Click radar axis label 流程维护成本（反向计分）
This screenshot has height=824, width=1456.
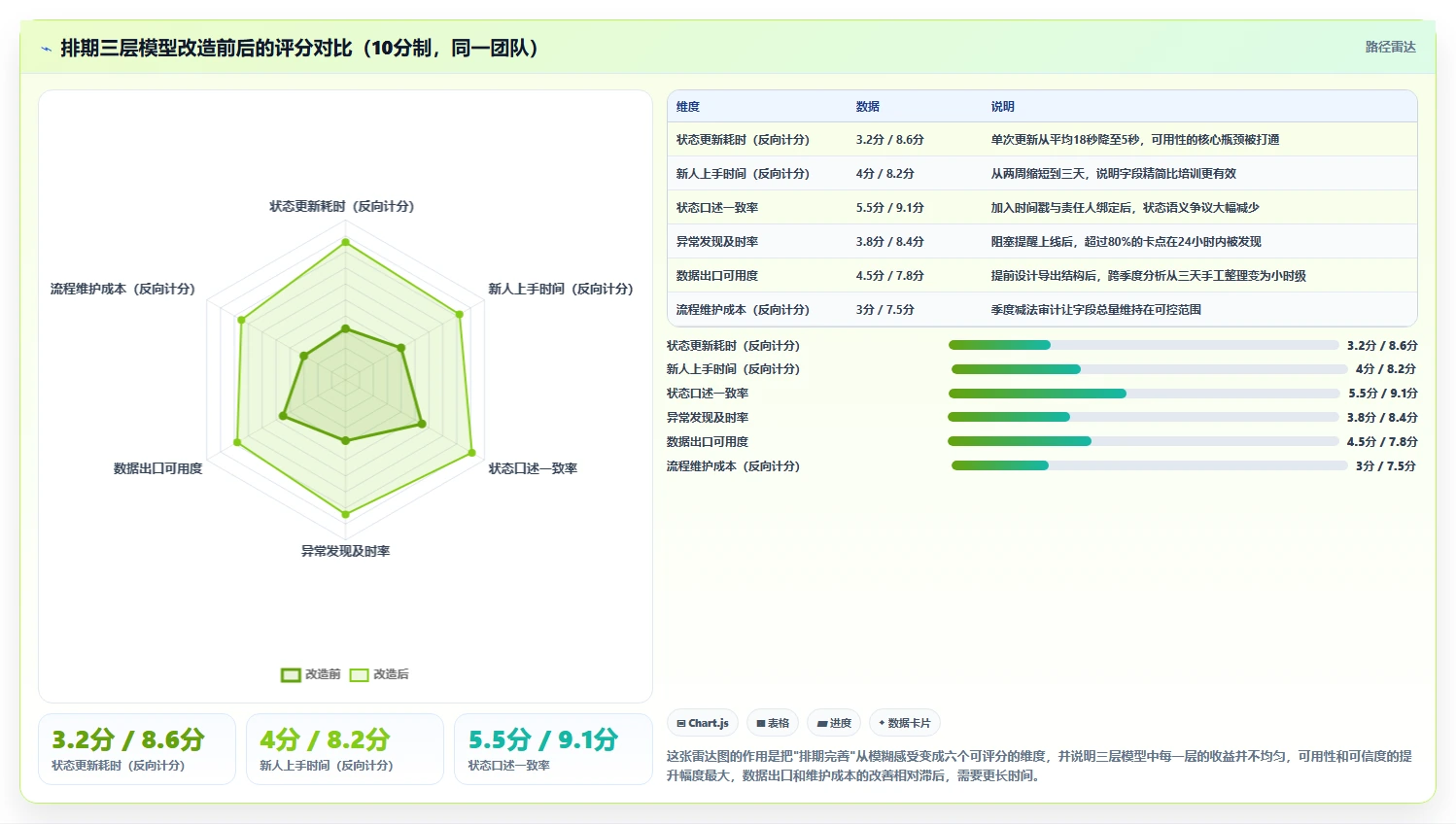[123, 289]
